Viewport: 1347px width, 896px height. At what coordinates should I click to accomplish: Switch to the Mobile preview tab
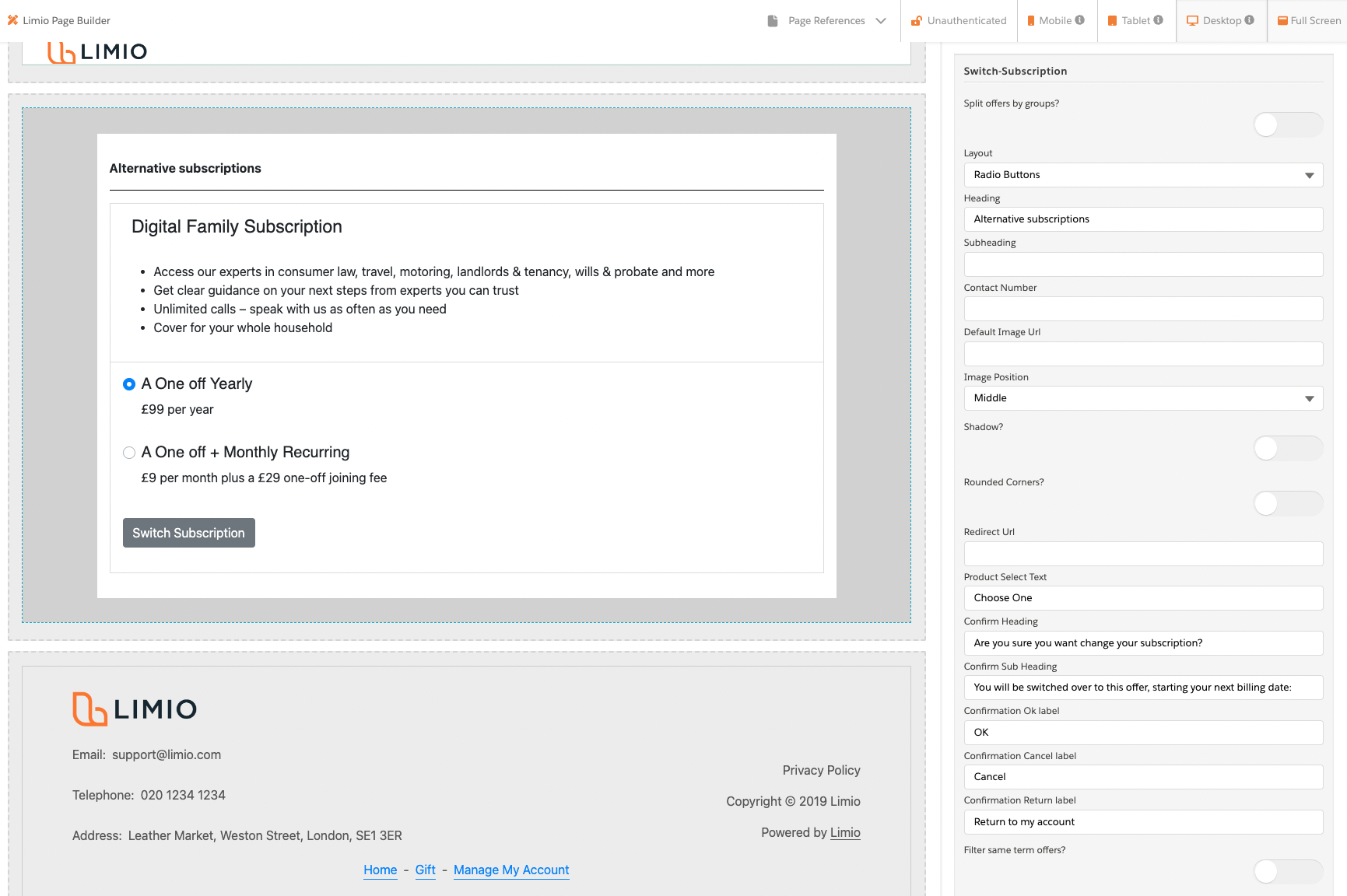point(1054,21)
